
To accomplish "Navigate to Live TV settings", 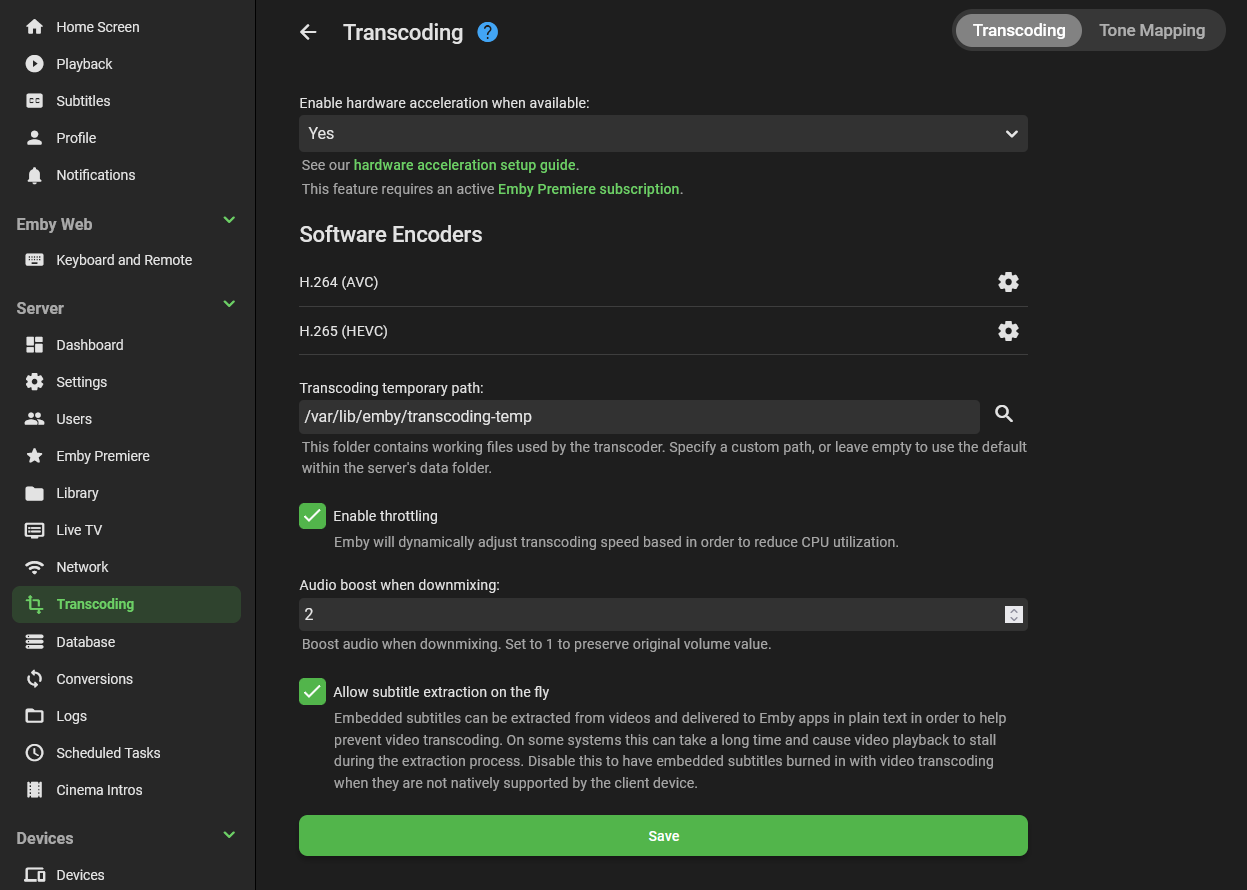I will tap(79, 530).
